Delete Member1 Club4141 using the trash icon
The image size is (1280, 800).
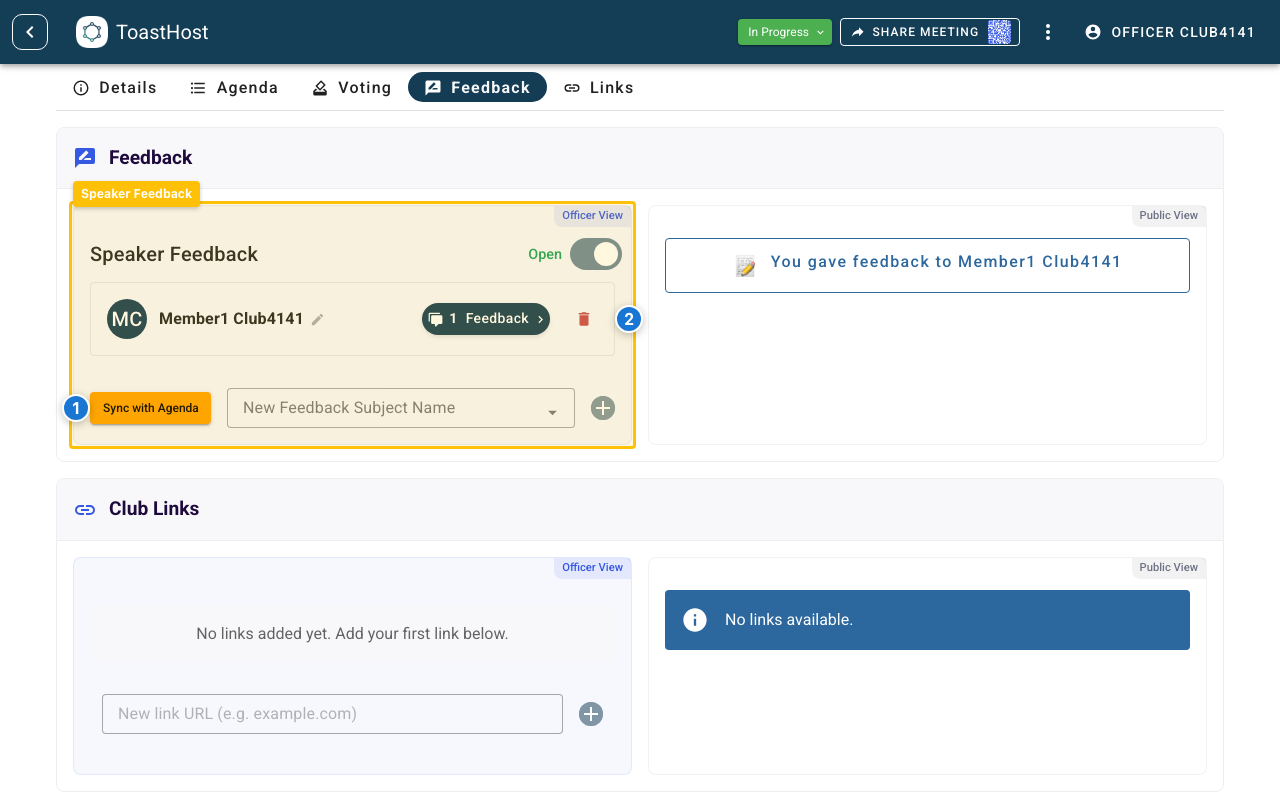(x=583, y=318)
